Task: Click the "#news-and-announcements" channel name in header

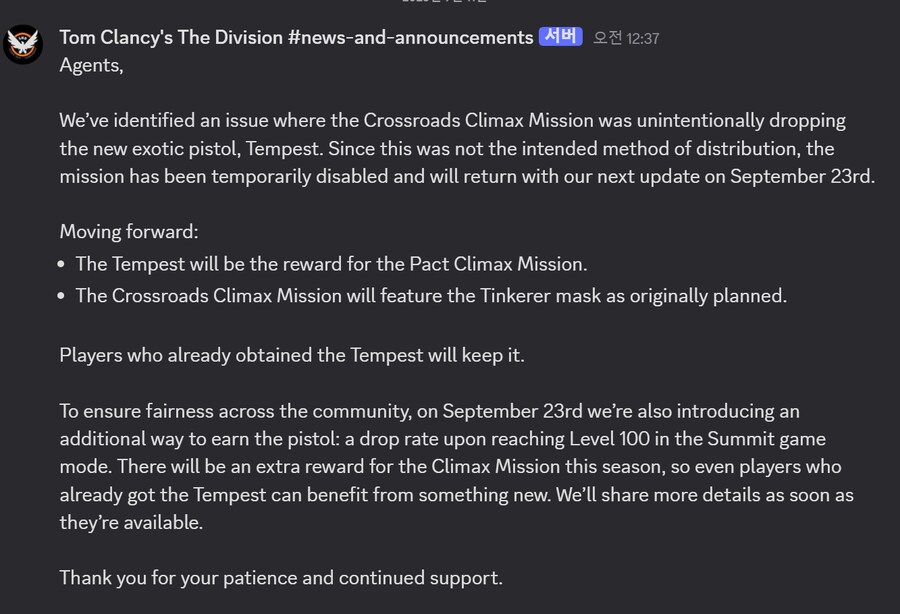Action: click(x=410, y=37)
